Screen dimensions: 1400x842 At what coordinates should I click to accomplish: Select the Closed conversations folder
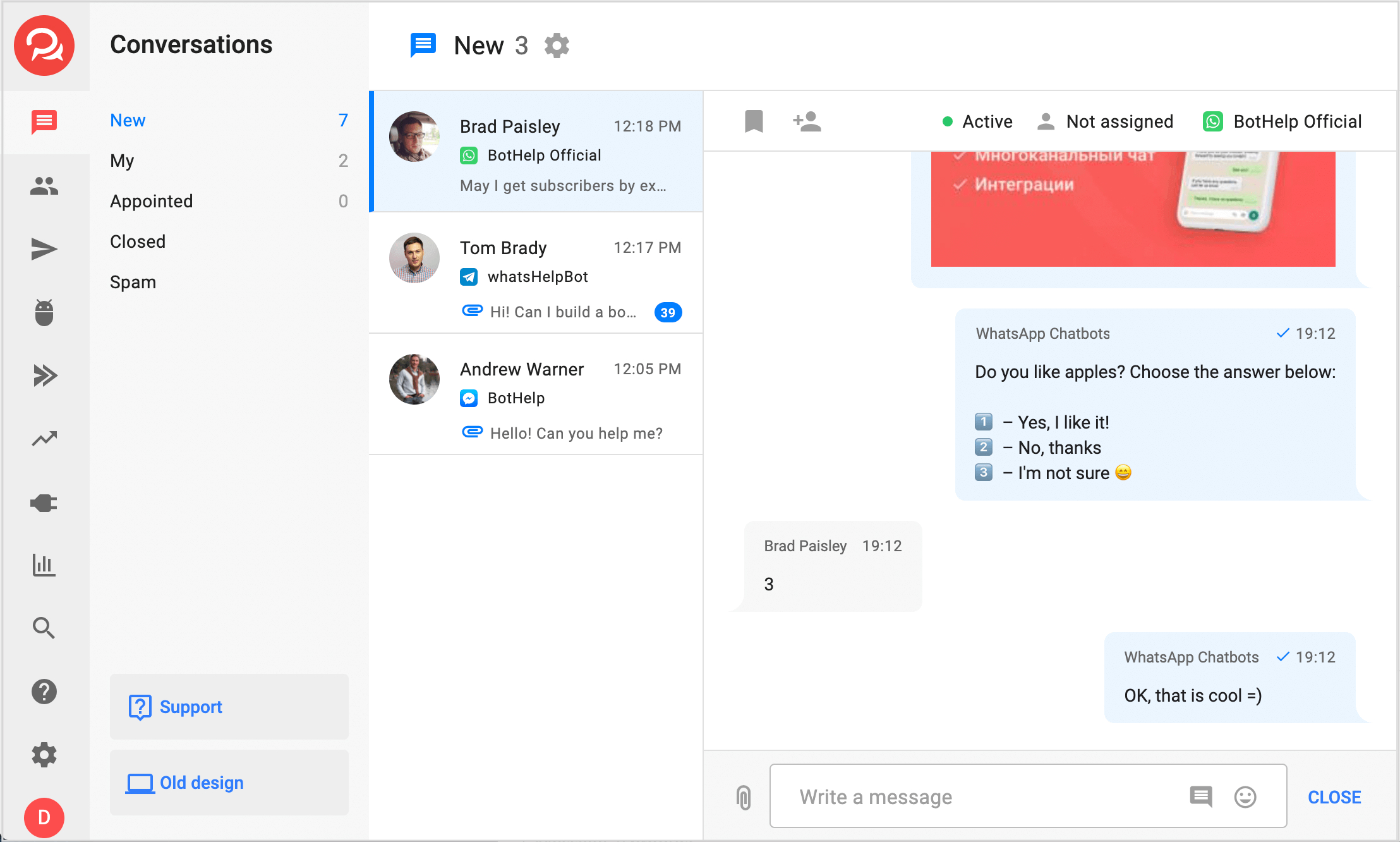138,241
